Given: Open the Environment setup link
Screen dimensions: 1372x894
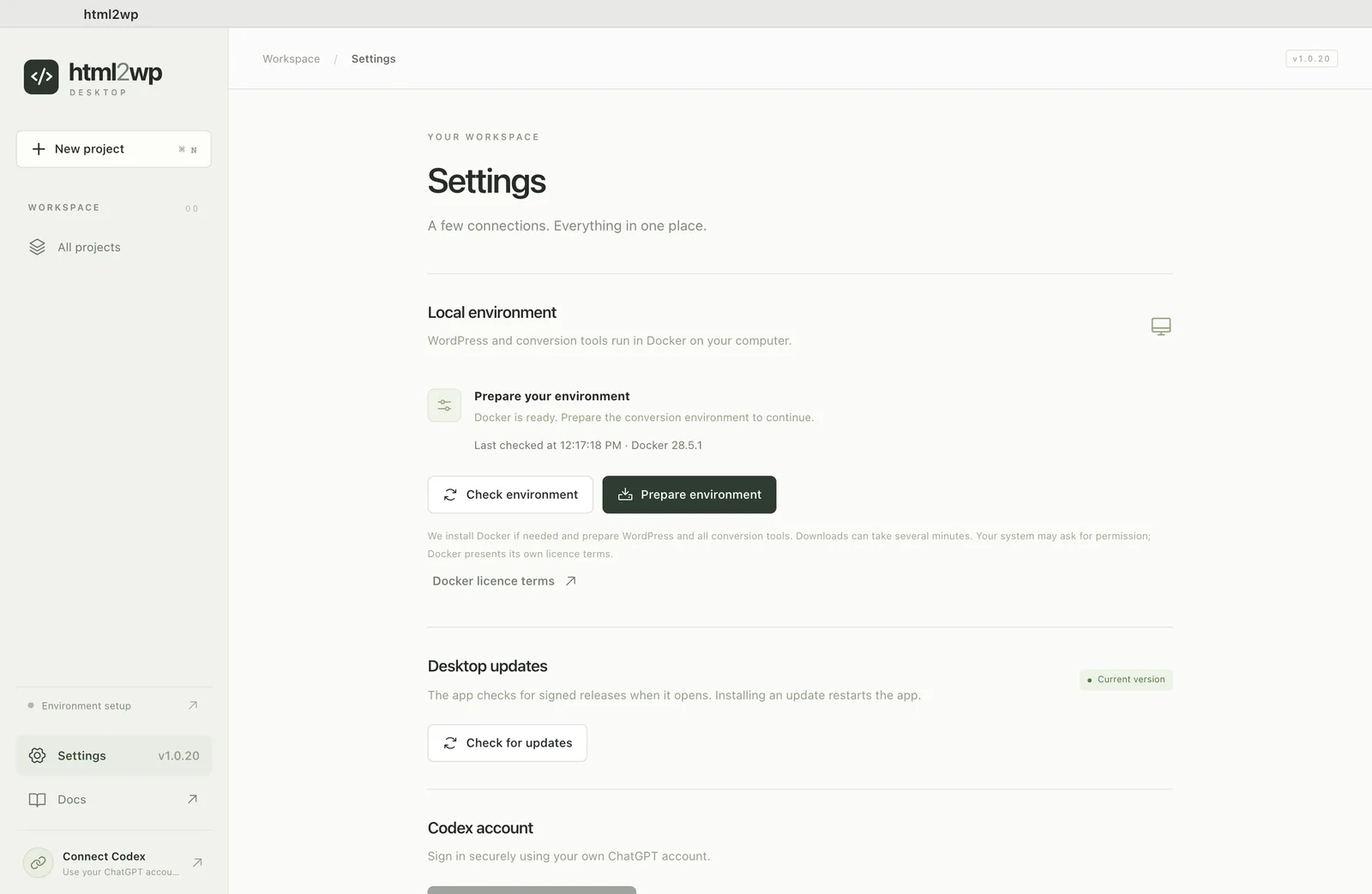Looking at the screenshot, I should point(114,705).
